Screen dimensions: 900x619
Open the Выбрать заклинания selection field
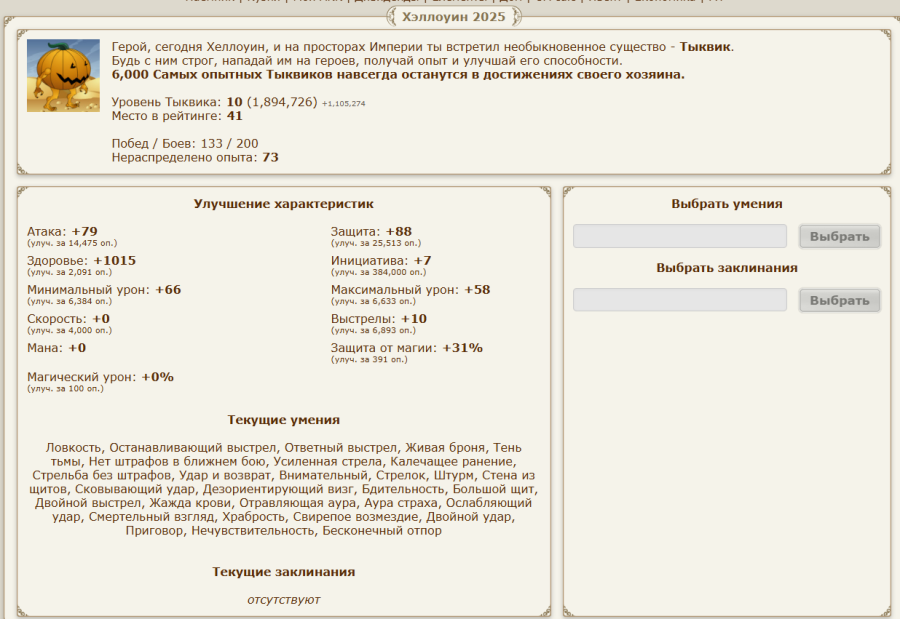coord(679,300)
